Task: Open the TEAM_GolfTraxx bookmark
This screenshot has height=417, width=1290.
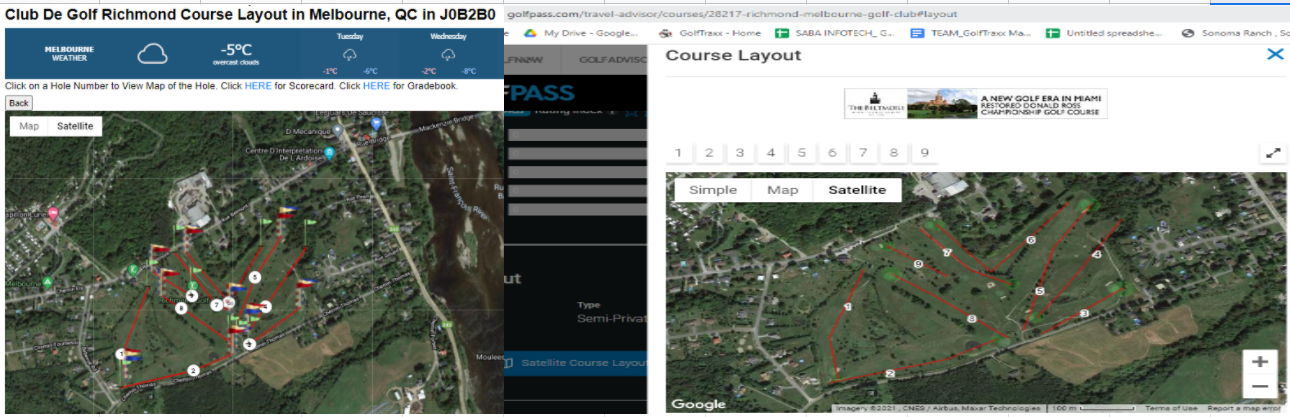Action: [971, 33]
